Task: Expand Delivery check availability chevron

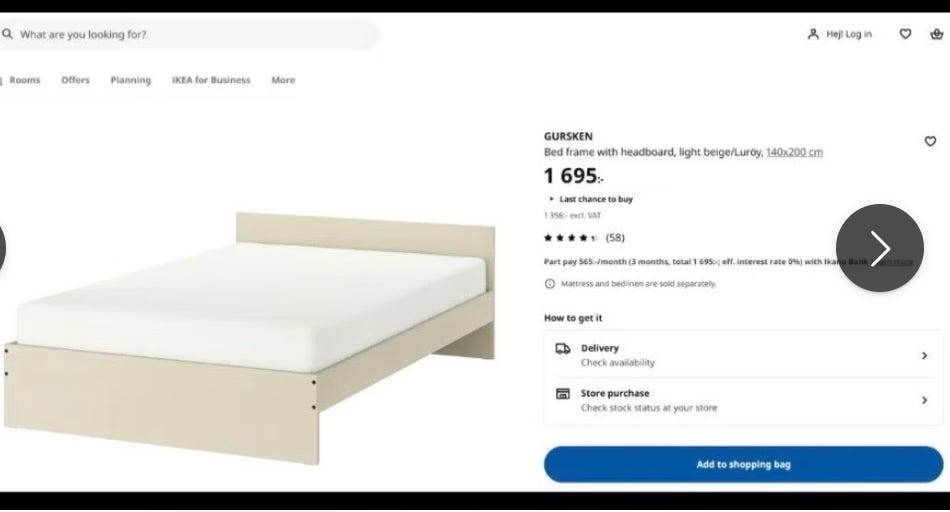Action: pos(925,356)
